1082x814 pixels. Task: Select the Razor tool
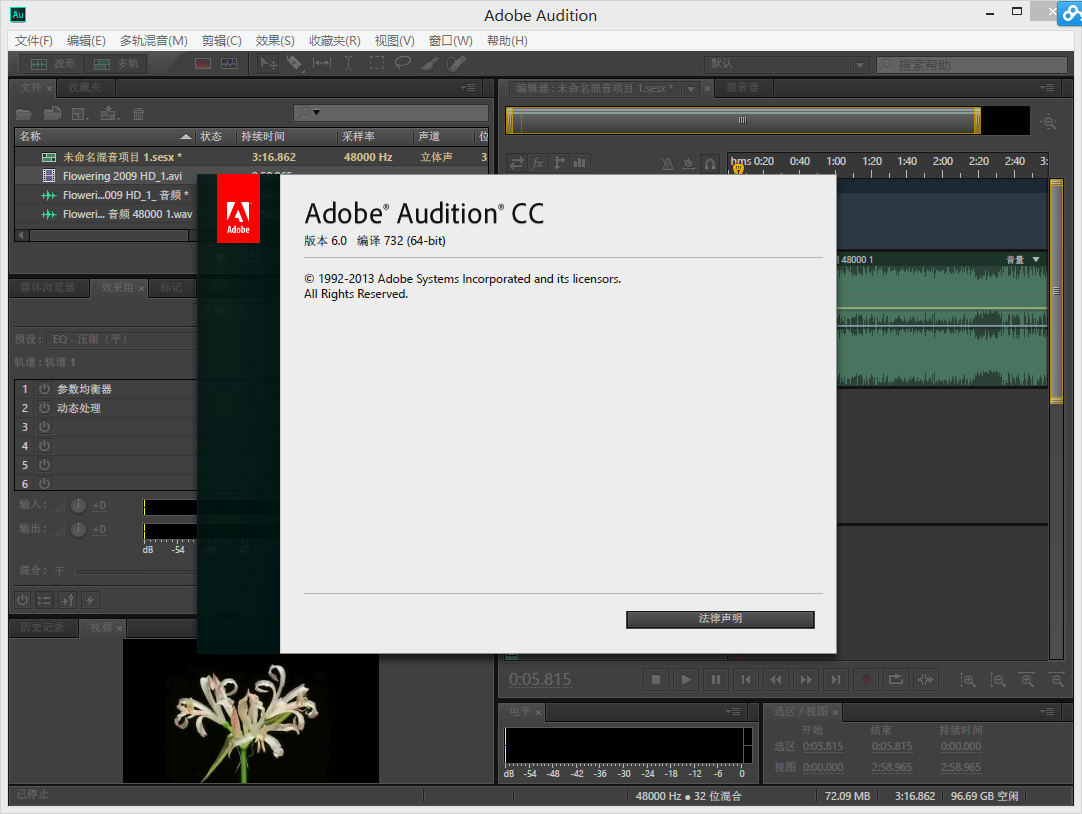295,64
